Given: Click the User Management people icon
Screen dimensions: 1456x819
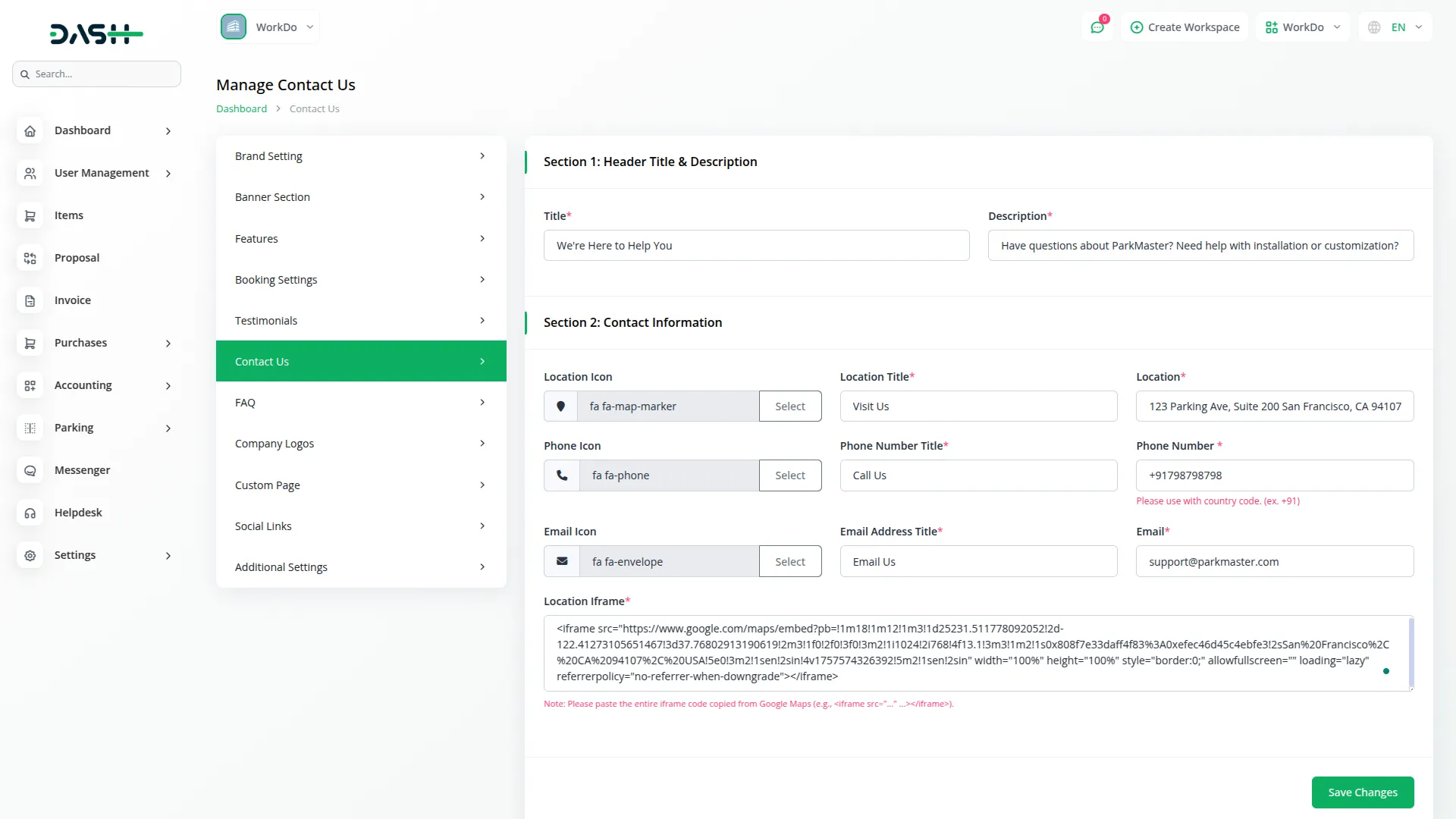Looking at the screenshot, I should 30,174.
